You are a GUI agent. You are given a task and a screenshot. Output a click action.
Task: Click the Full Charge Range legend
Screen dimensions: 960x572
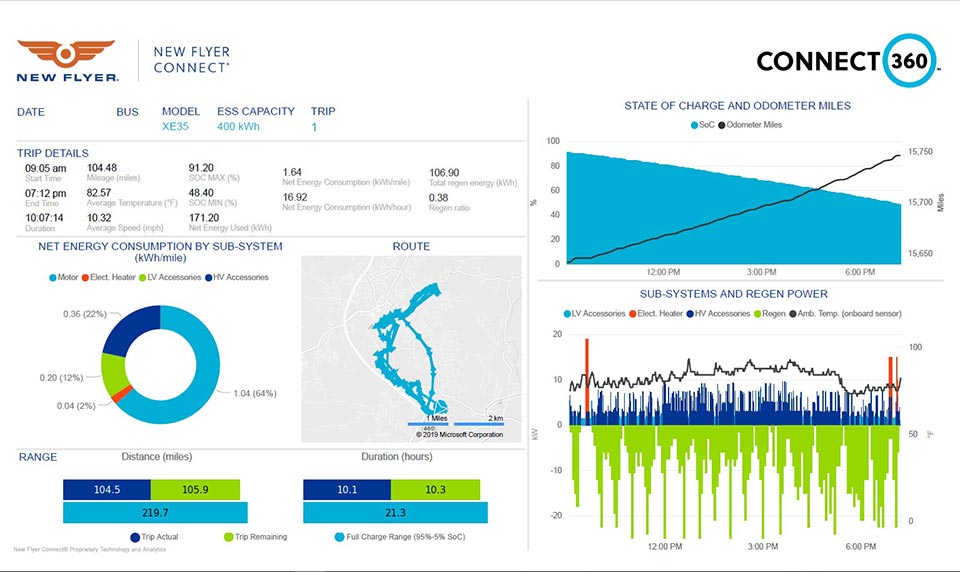[400, 537]
